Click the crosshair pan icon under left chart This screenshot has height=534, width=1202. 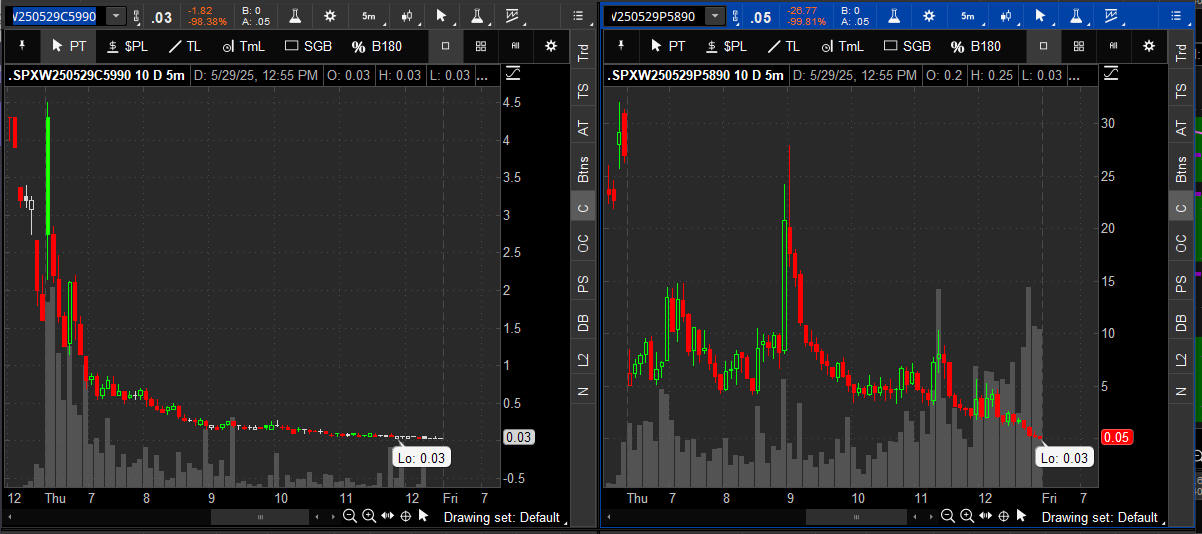(x=405, y=516)
